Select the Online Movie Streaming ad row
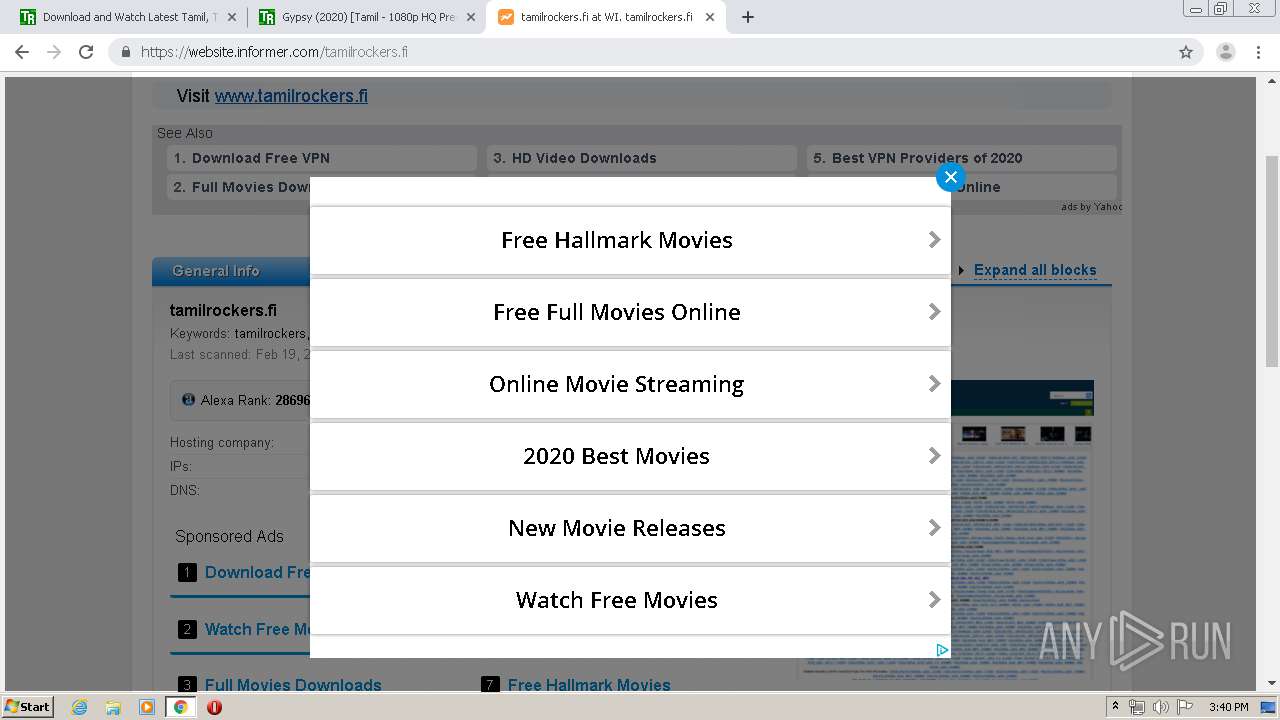Image resolution: width=1280 pixels, height=720 pixels. tap(630, 384)
